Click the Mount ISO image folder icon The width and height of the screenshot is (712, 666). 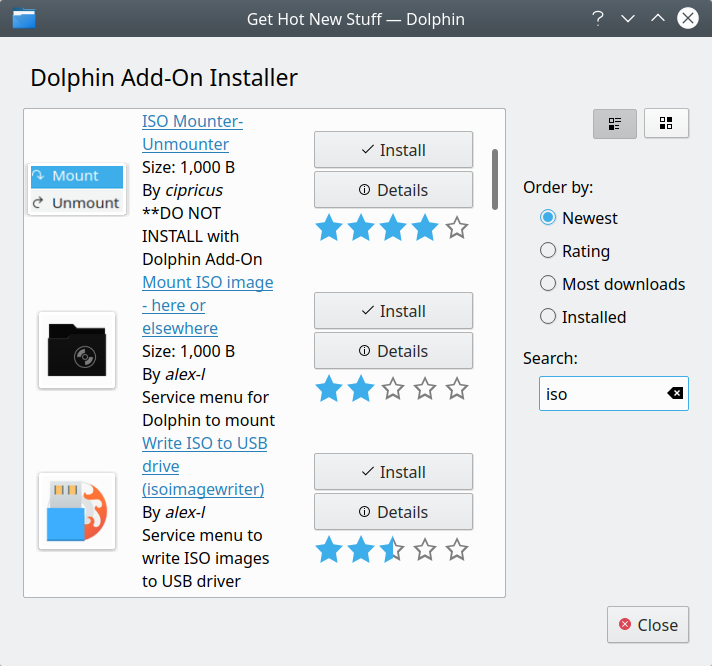coord(77,350)
